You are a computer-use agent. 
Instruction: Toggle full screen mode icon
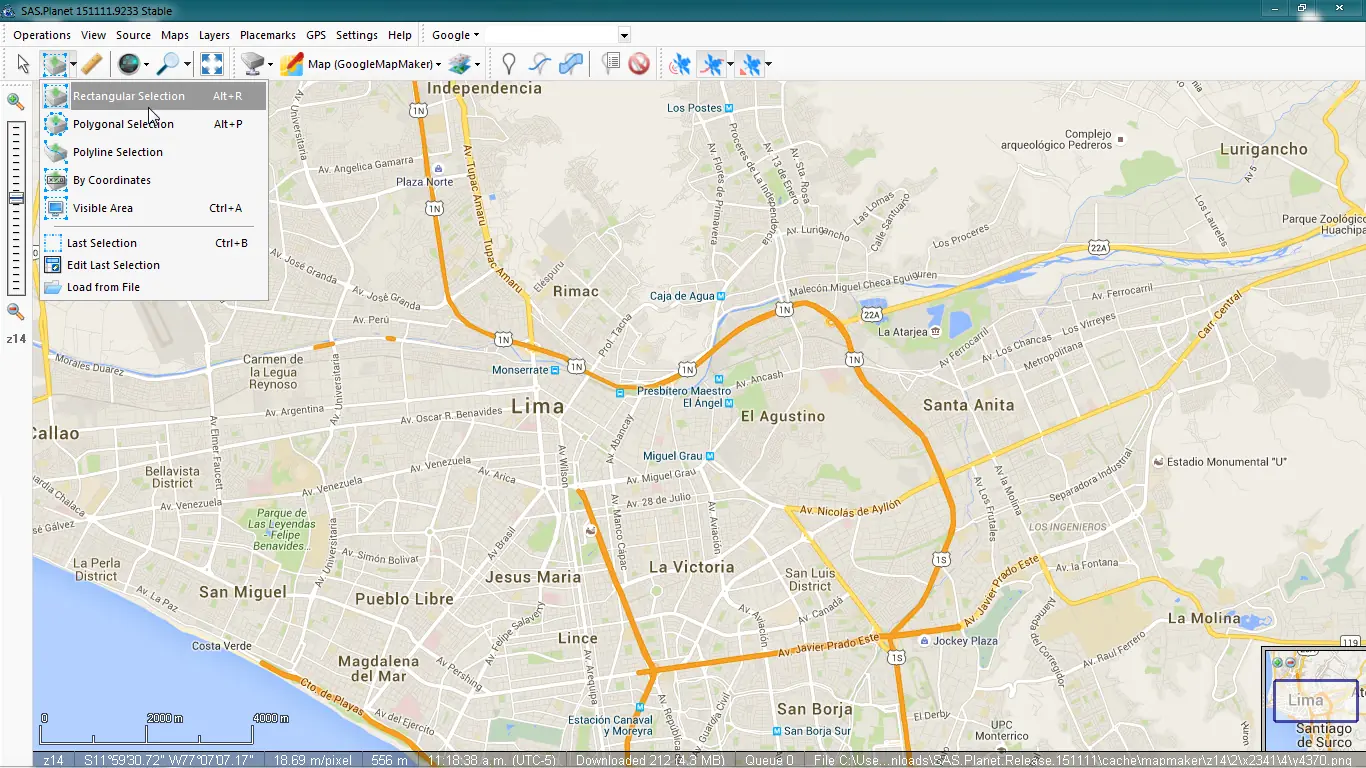[211, 64]
